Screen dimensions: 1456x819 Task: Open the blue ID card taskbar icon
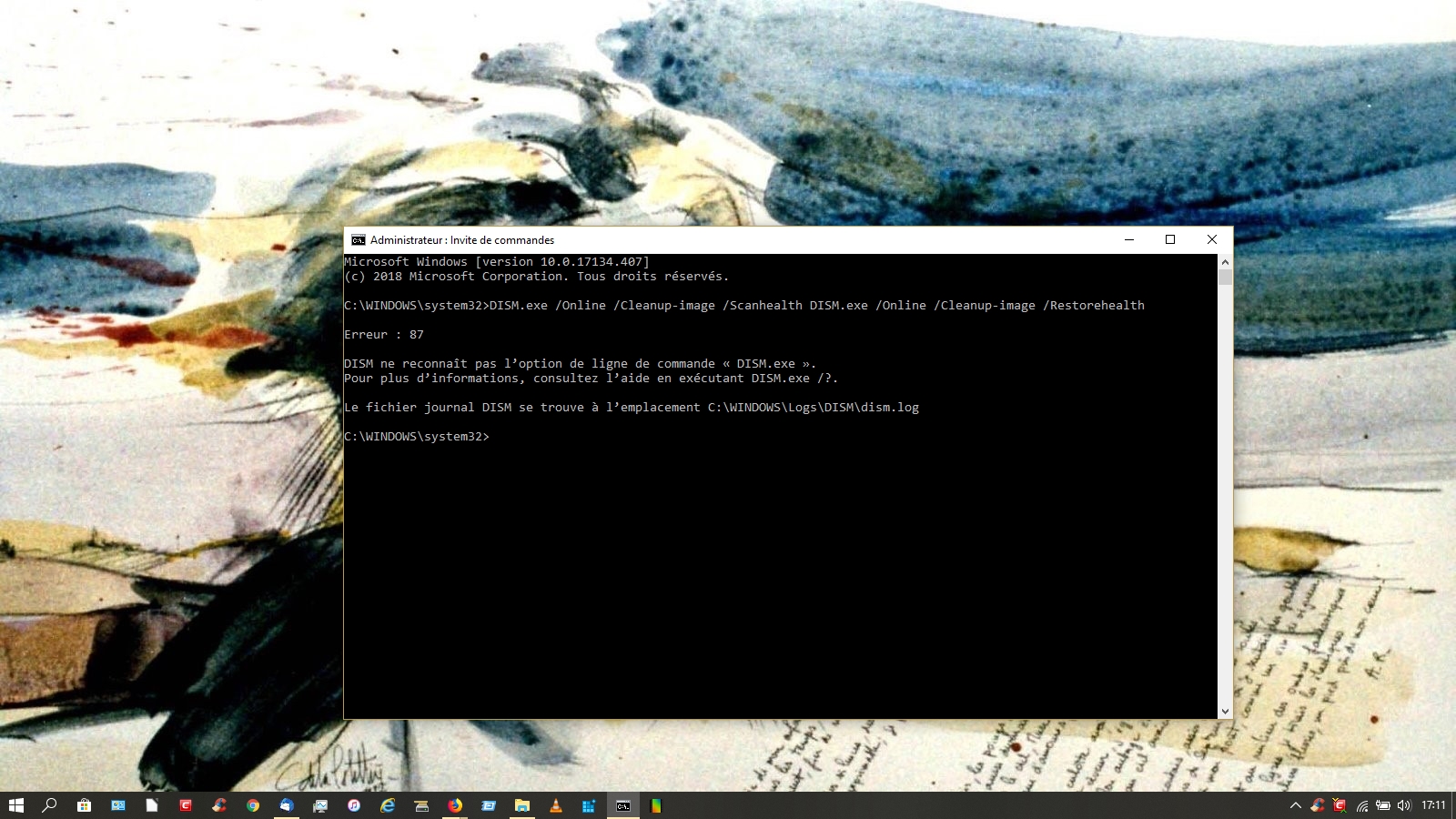[x=118, y=805]
